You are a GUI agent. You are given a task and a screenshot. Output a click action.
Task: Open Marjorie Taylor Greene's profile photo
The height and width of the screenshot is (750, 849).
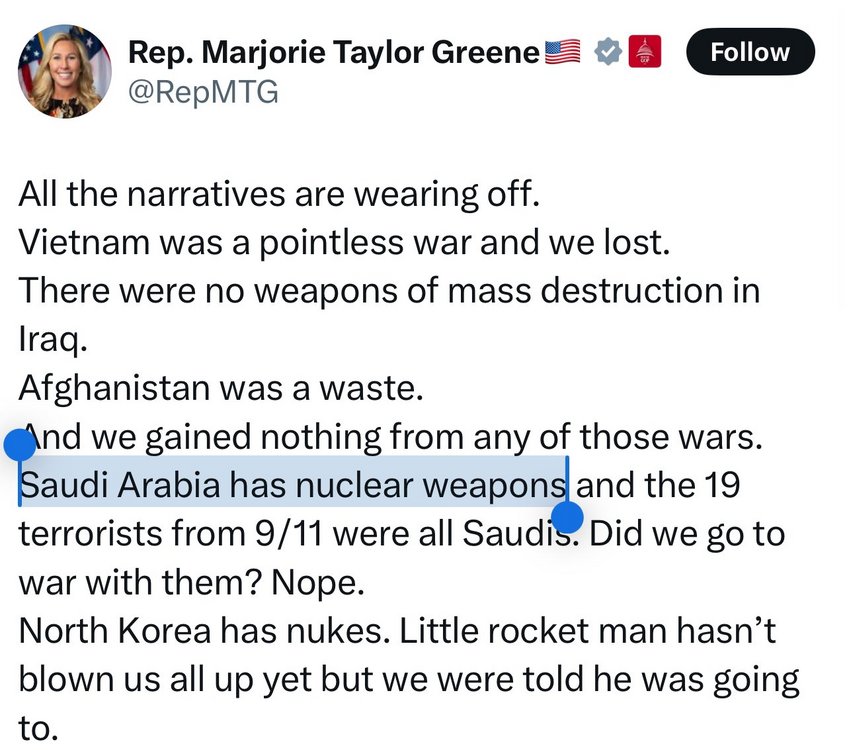tap(65, 71)
